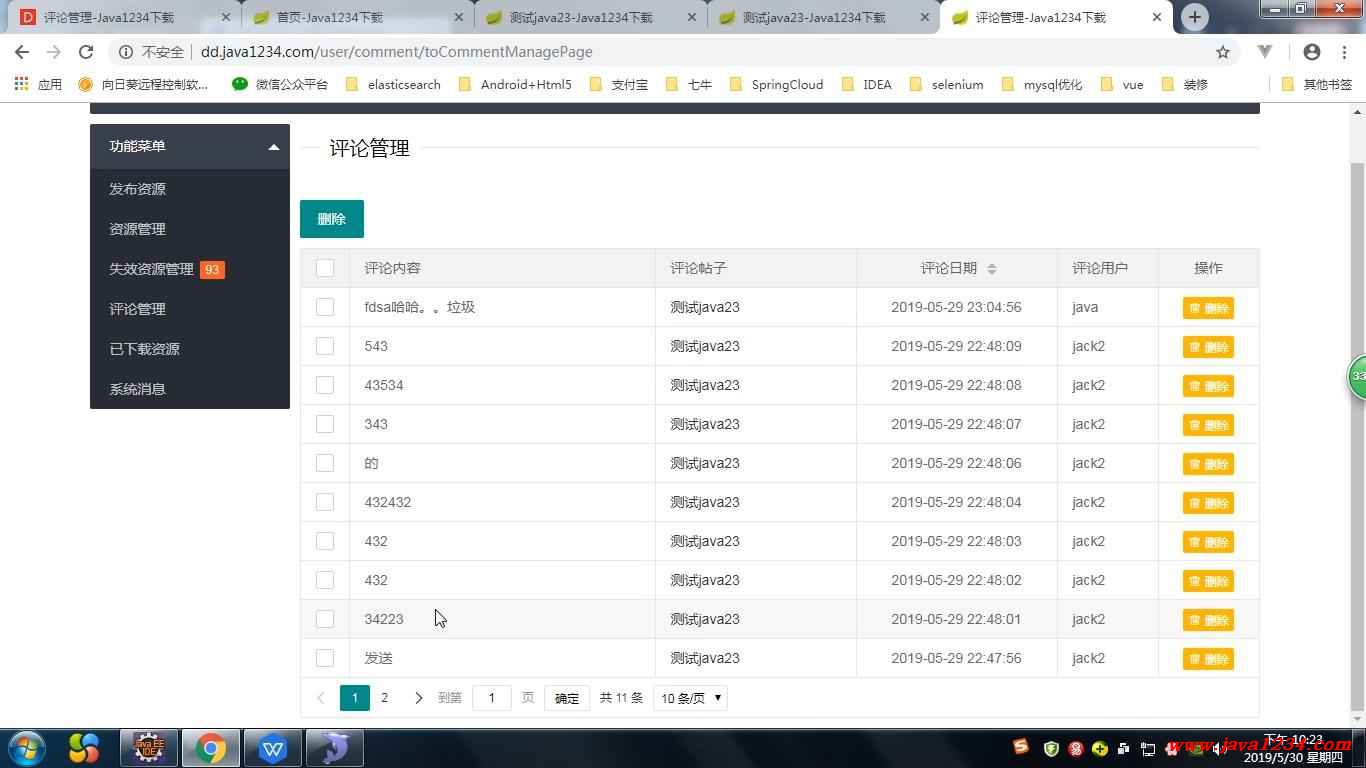Open Chrome user profile icon
This screenshot has height=768, width=1366.
[1312, 52]
